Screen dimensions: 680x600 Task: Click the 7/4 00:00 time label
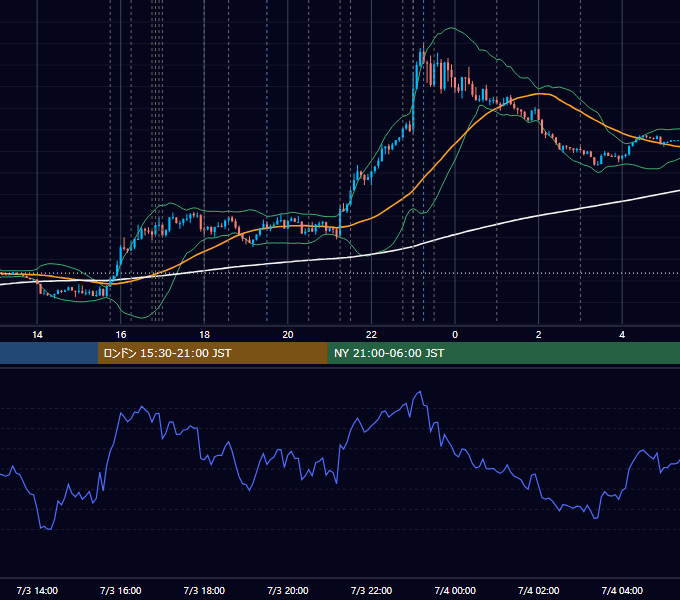[x=455, y=590]
